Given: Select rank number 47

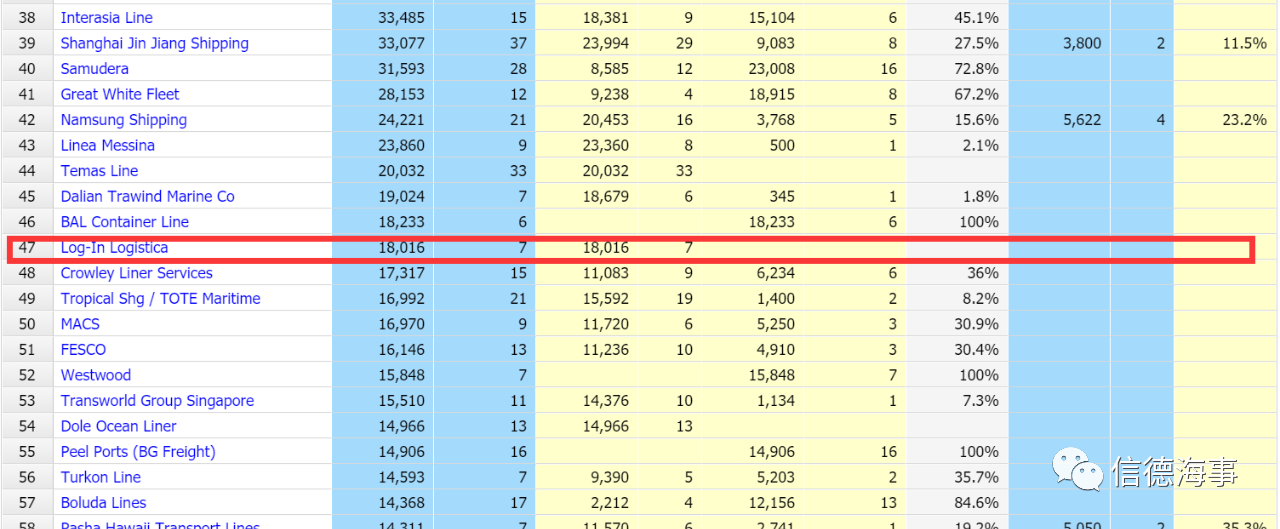Looking at the screenshot, I should click(27, 247).
